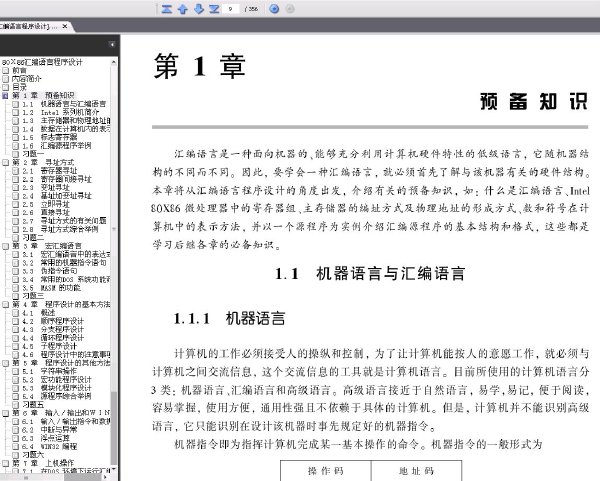
Task: Collapse the 第 7 章 上机操作 bookmark node
Action: (x=5, y=463)
